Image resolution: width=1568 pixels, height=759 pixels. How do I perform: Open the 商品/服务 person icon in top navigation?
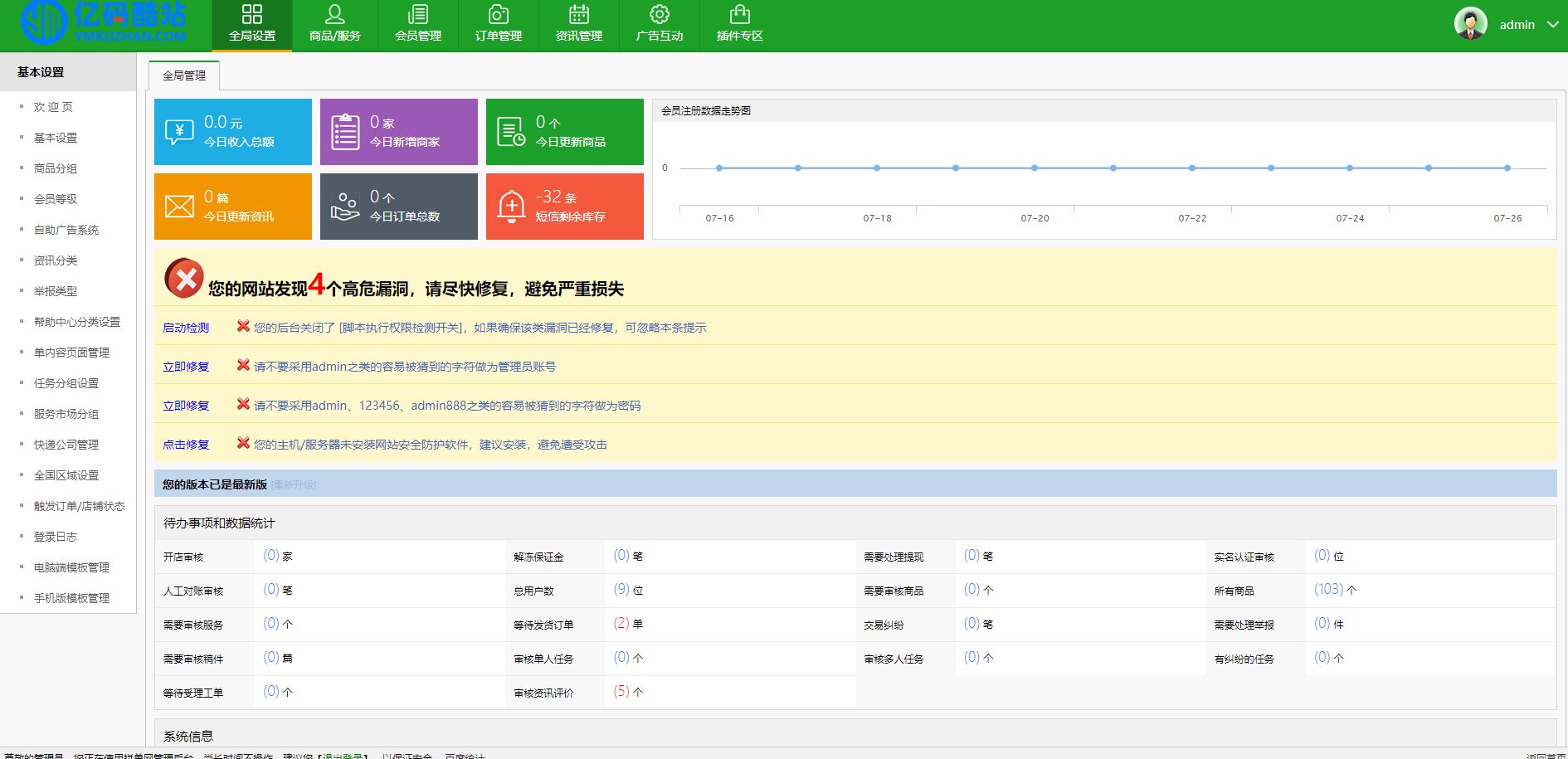[x=334, y=14]
